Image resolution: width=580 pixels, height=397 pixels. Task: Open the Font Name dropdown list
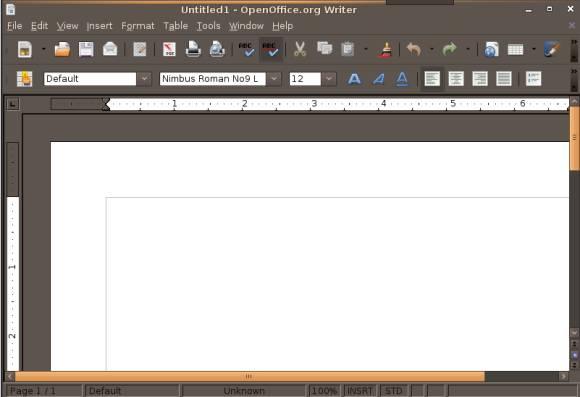(274, 79)
